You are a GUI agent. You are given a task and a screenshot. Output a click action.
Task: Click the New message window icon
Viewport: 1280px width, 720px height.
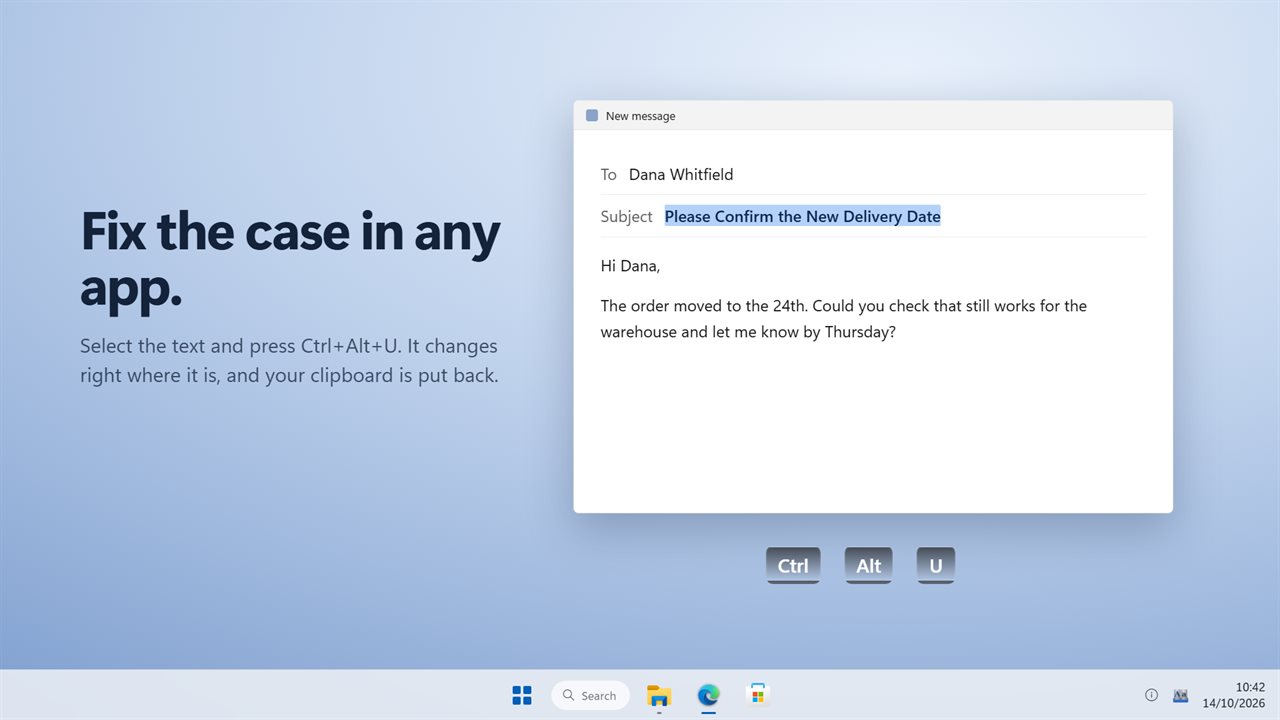[592, 116]
